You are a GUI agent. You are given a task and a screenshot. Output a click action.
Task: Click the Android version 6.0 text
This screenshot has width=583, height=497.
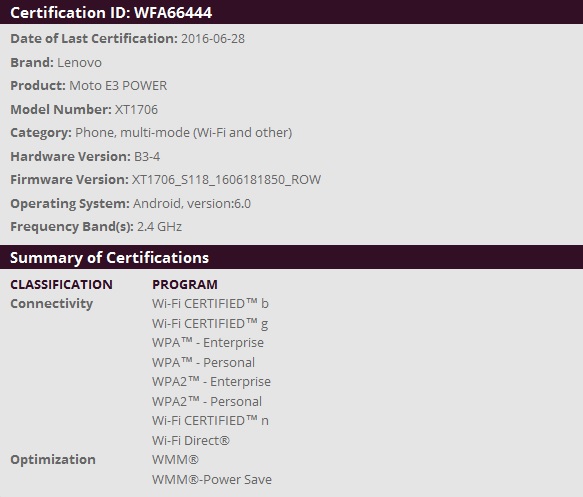pos(192,204)
